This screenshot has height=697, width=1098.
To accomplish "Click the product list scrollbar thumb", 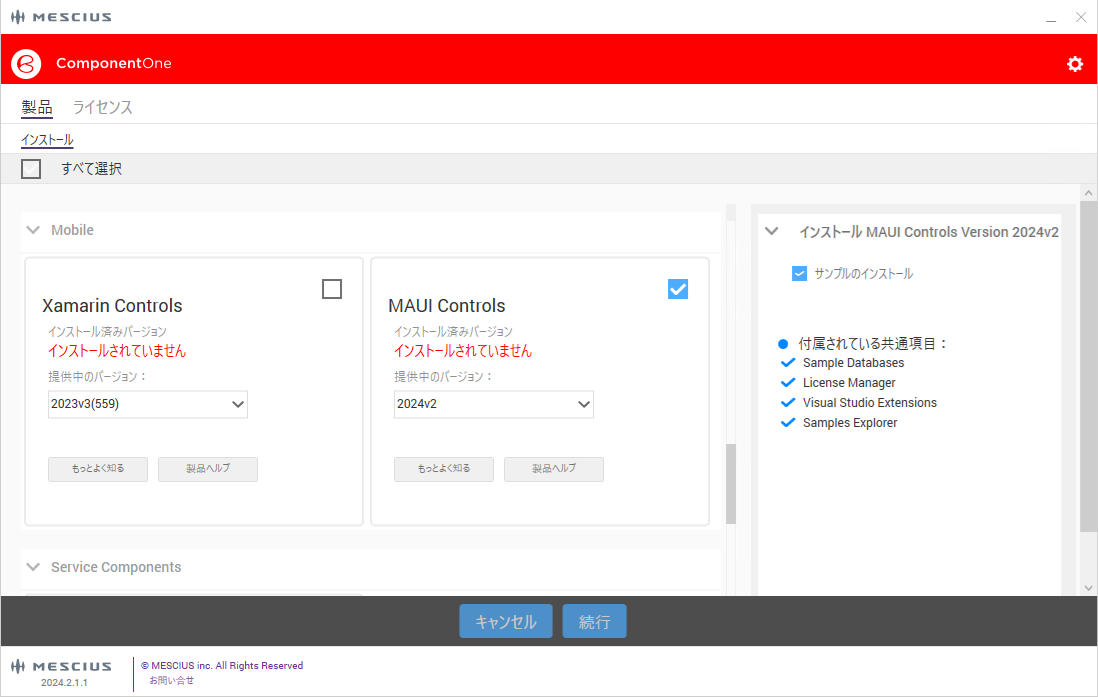I will 731,483.
